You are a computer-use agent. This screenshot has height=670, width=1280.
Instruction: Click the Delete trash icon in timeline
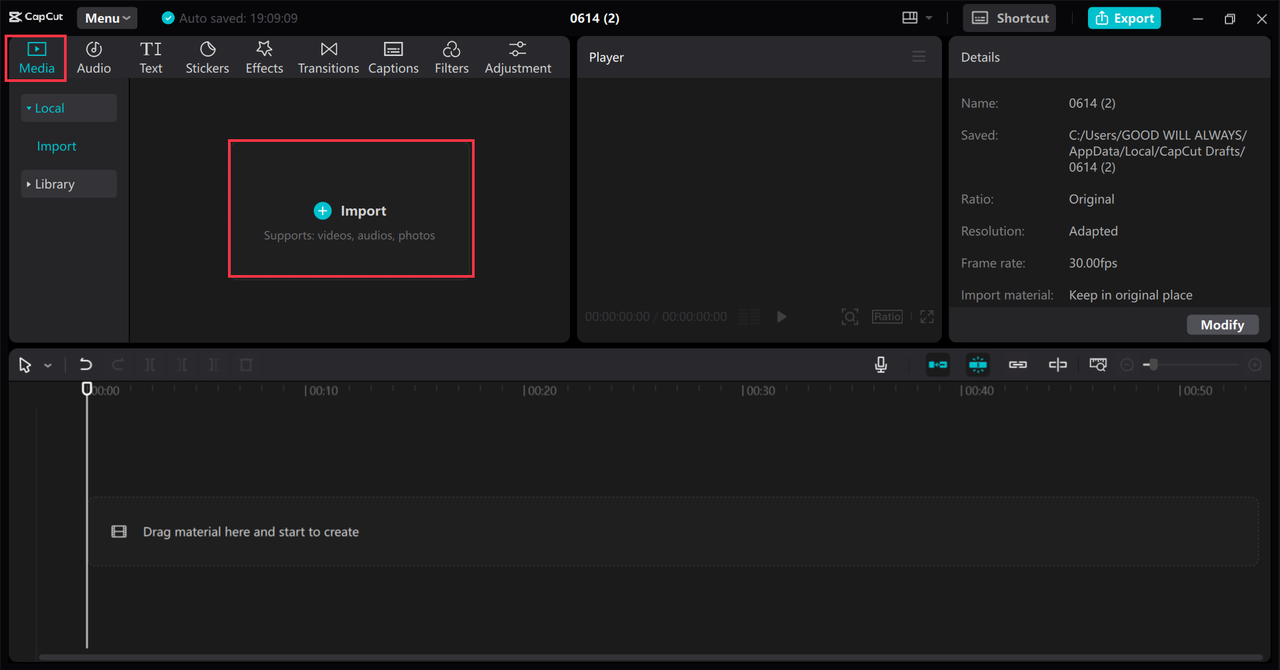click(246, 365)
